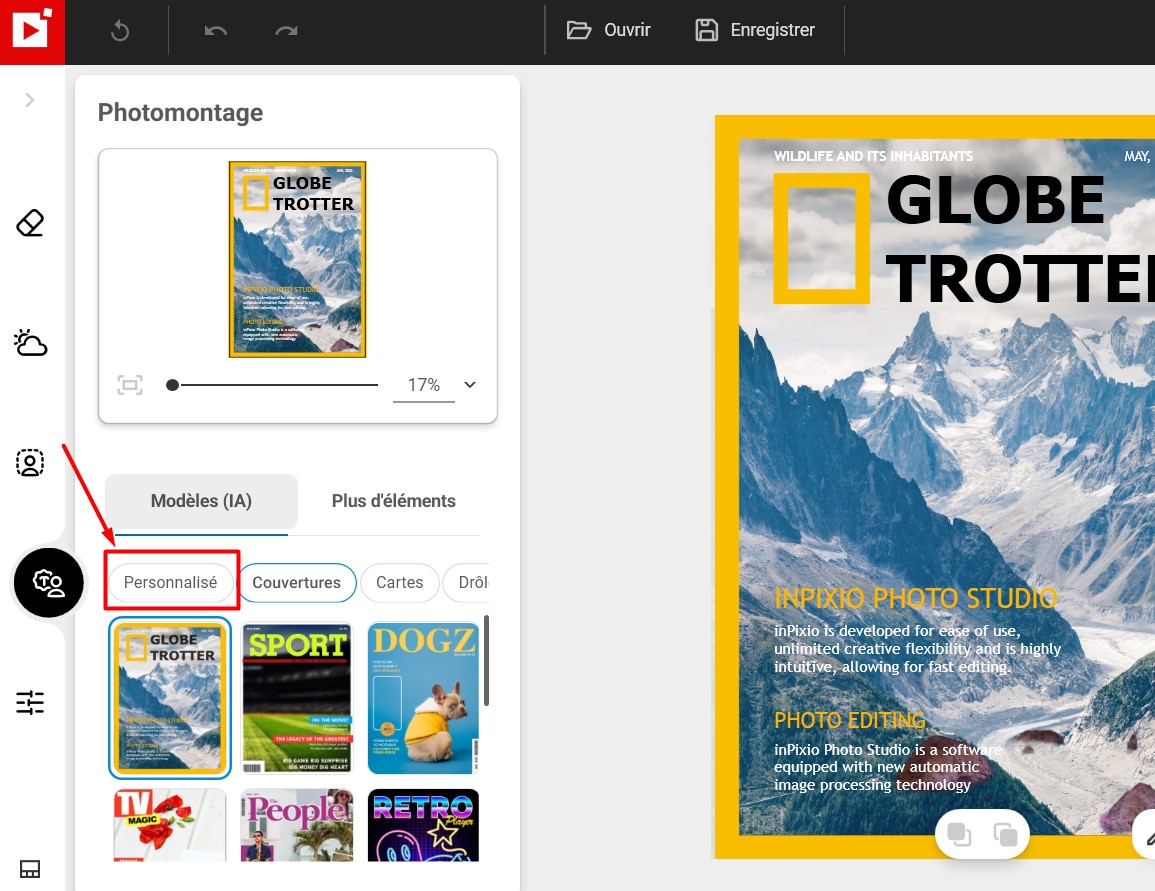Open the zoom percentage dropdown

[470, 385]
